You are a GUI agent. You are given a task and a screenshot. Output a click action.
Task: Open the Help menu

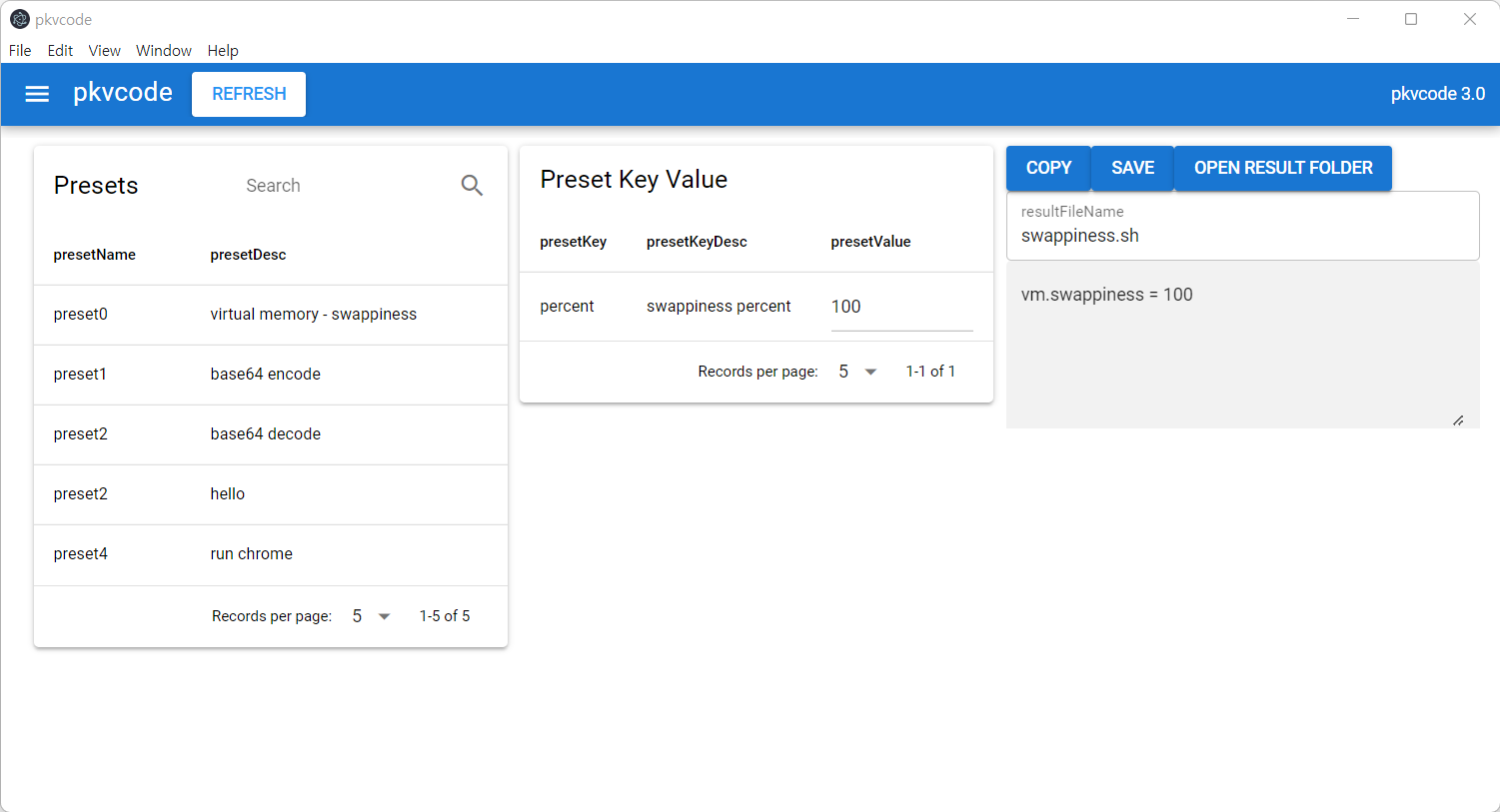pyautogui.click(x=223, y=51)
